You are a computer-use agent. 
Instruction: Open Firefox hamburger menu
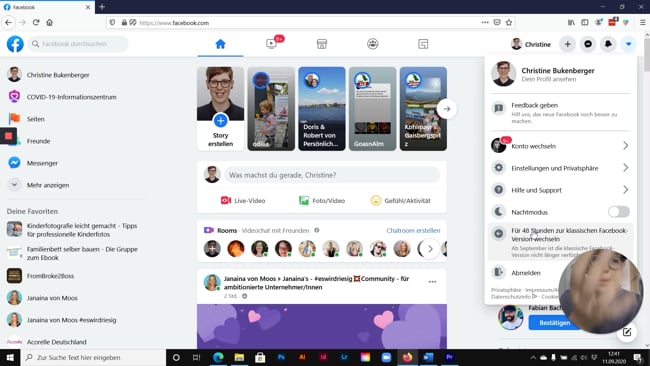[643, 22]
